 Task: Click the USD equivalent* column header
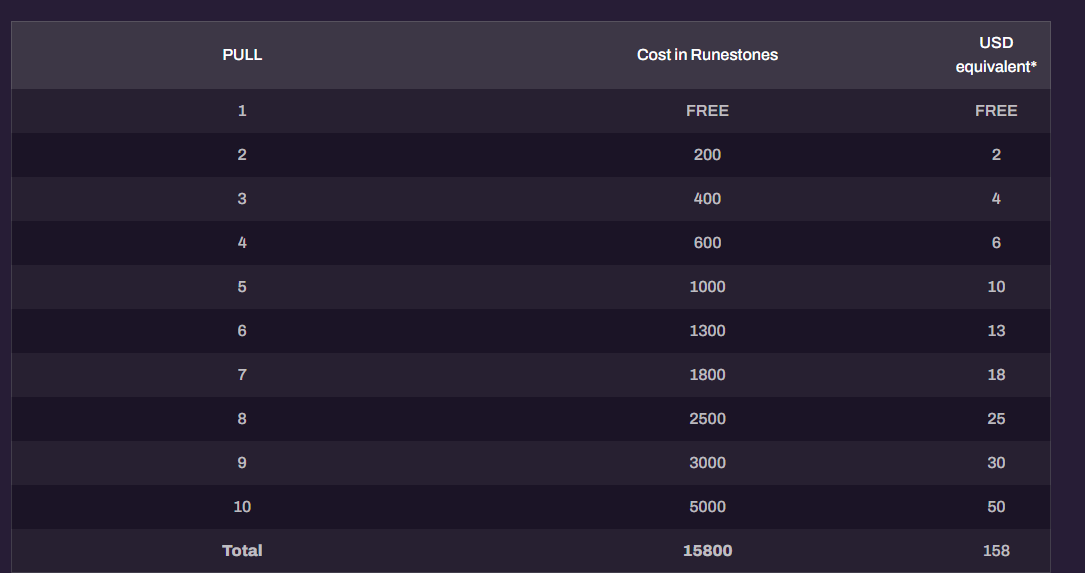pyautogui.click(x=996, y=55)
